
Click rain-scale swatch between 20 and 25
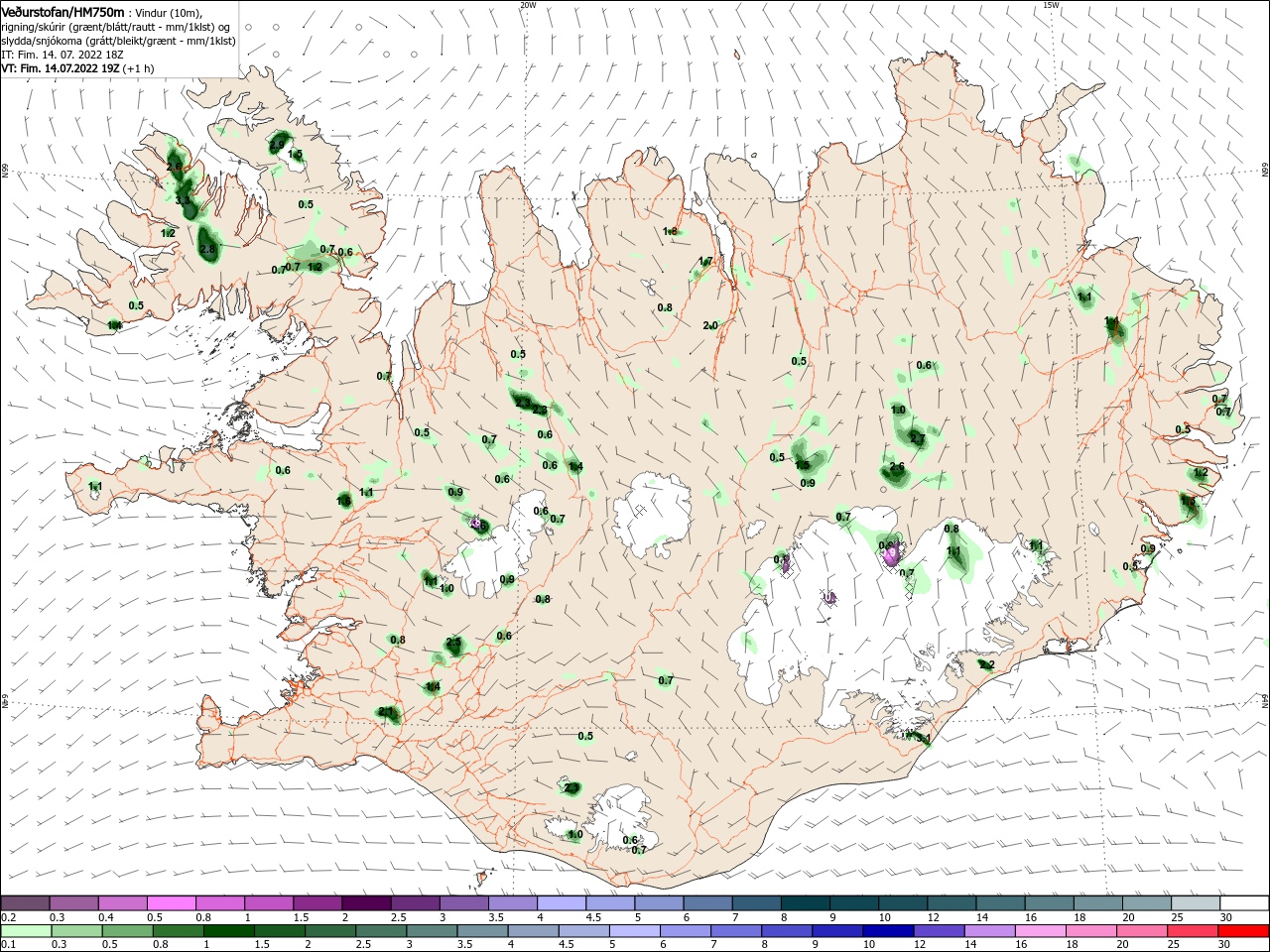tap(1140, 931)
